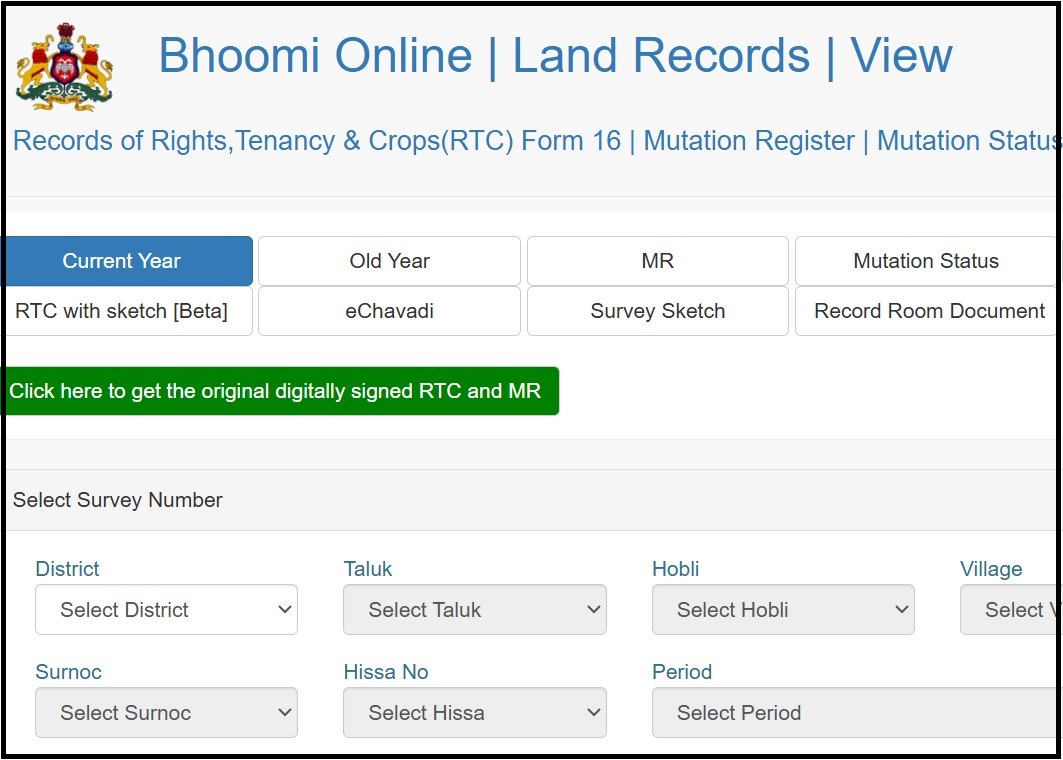
Task: Expand the Select Surnoc dropdown
Action: [x=166, y=713]
